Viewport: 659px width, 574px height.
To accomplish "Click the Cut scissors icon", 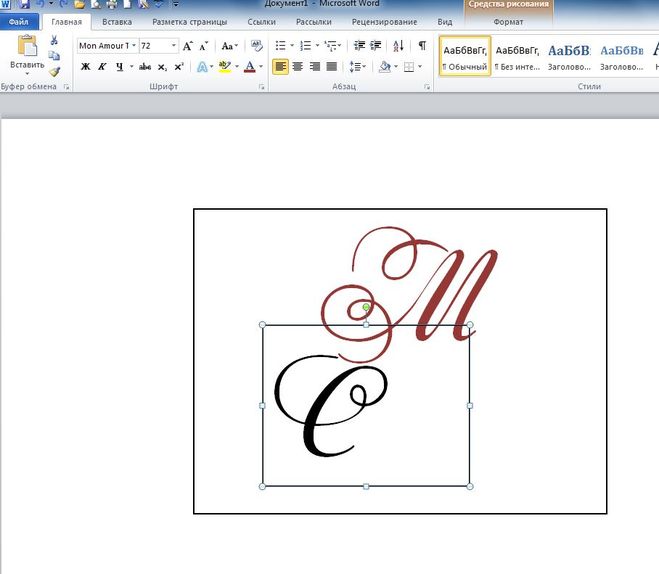I will pyautogui.click(x=54, y=41).
